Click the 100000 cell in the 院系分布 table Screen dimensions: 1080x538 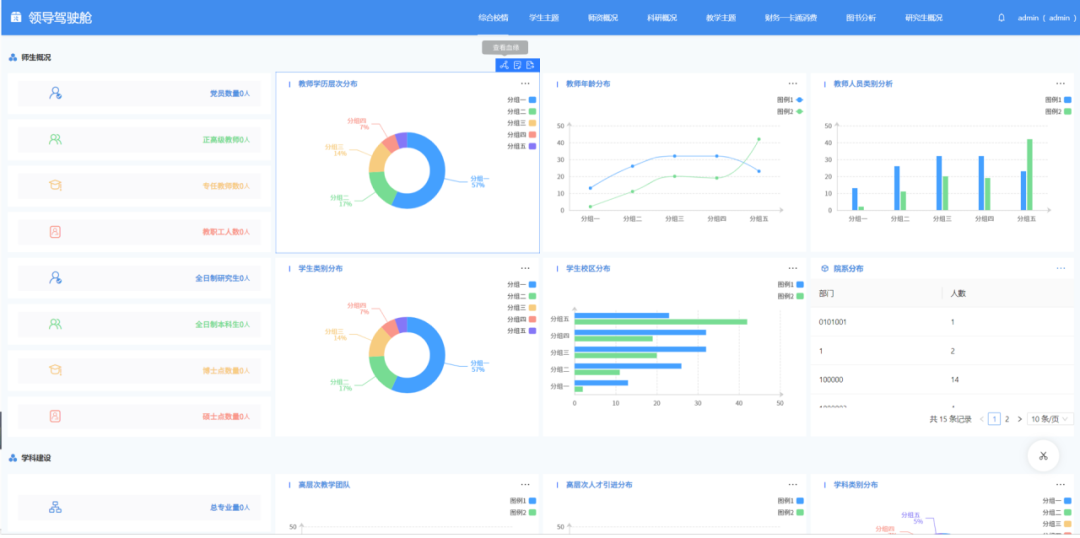(831, 380)
